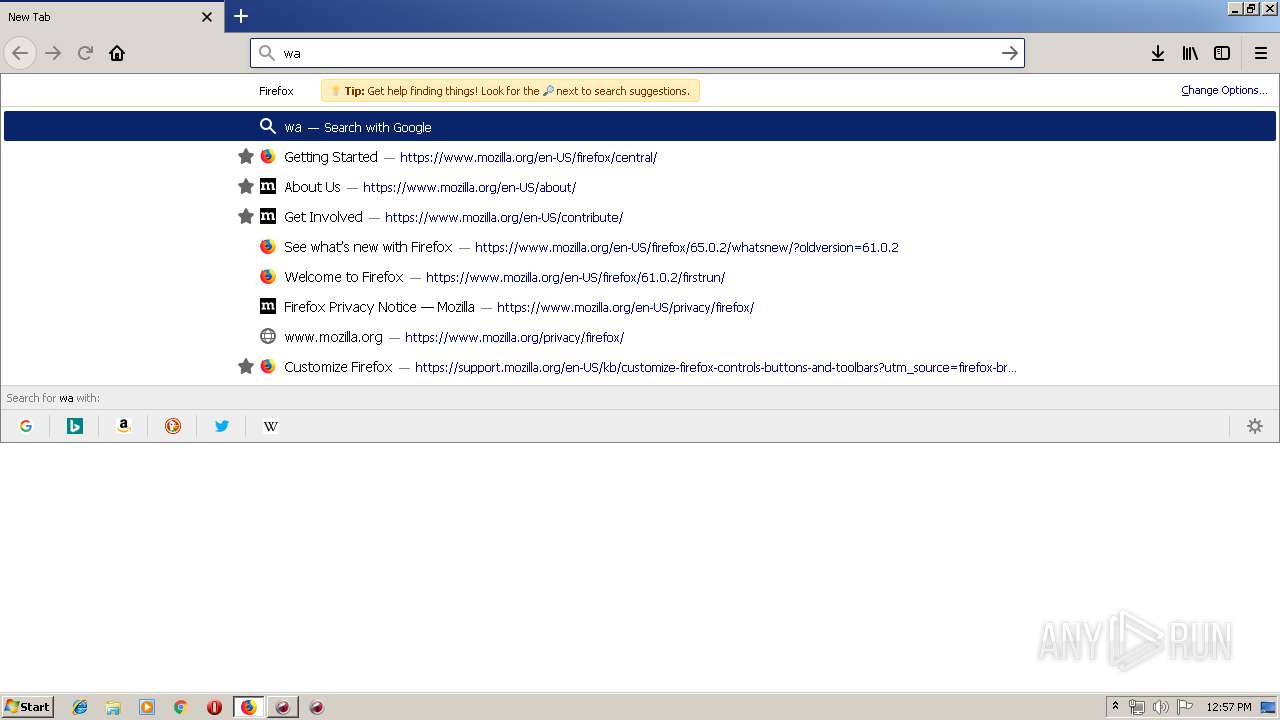Toggle the Sidebars icon
This screenshot has height=720, width=1280.
1222,53
